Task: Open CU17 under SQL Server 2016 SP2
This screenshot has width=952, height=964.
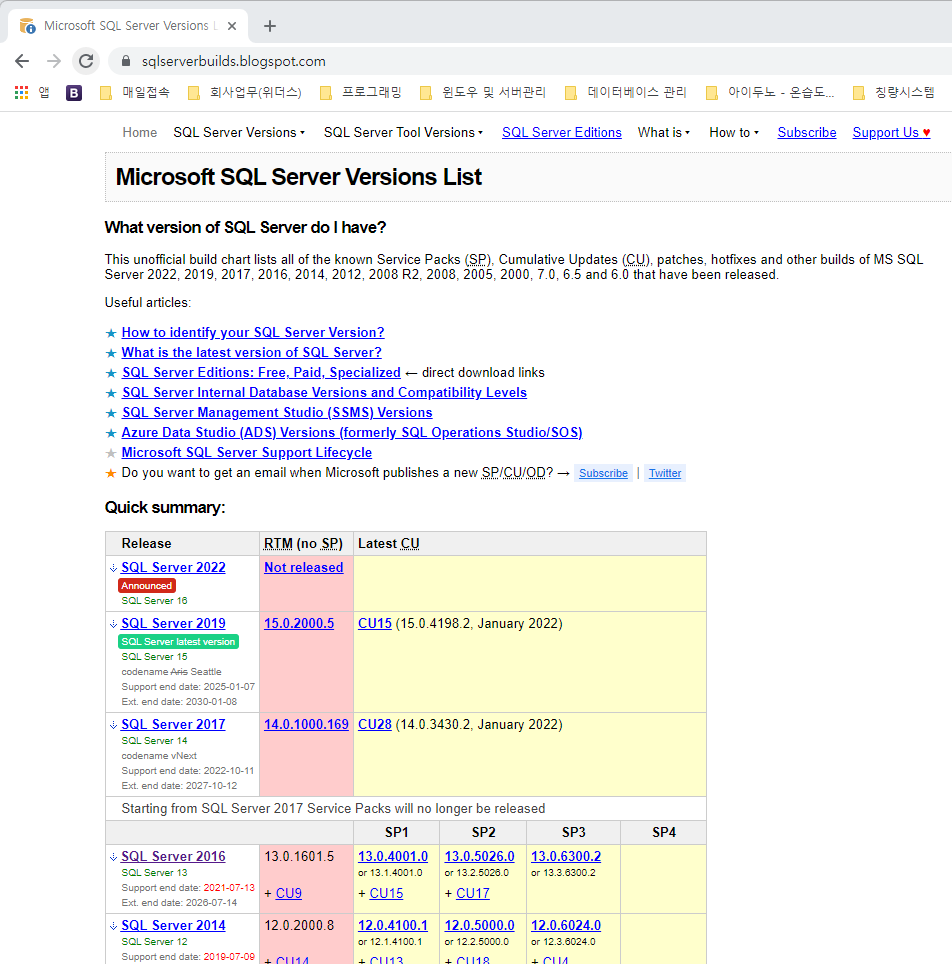Action: (473, 893)
